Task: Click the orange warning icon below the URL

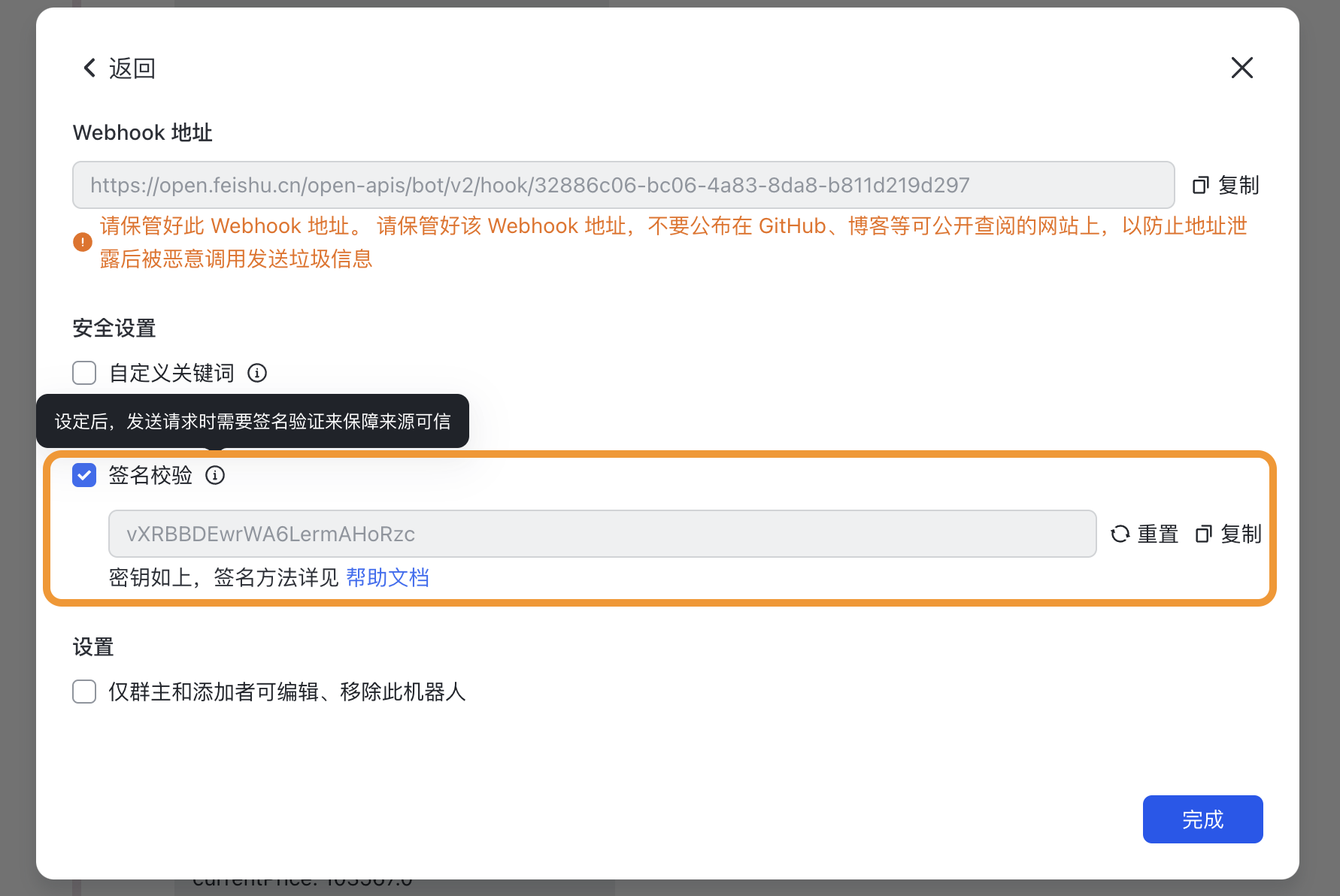Action: pyautogui.click(x=83, y=241)
